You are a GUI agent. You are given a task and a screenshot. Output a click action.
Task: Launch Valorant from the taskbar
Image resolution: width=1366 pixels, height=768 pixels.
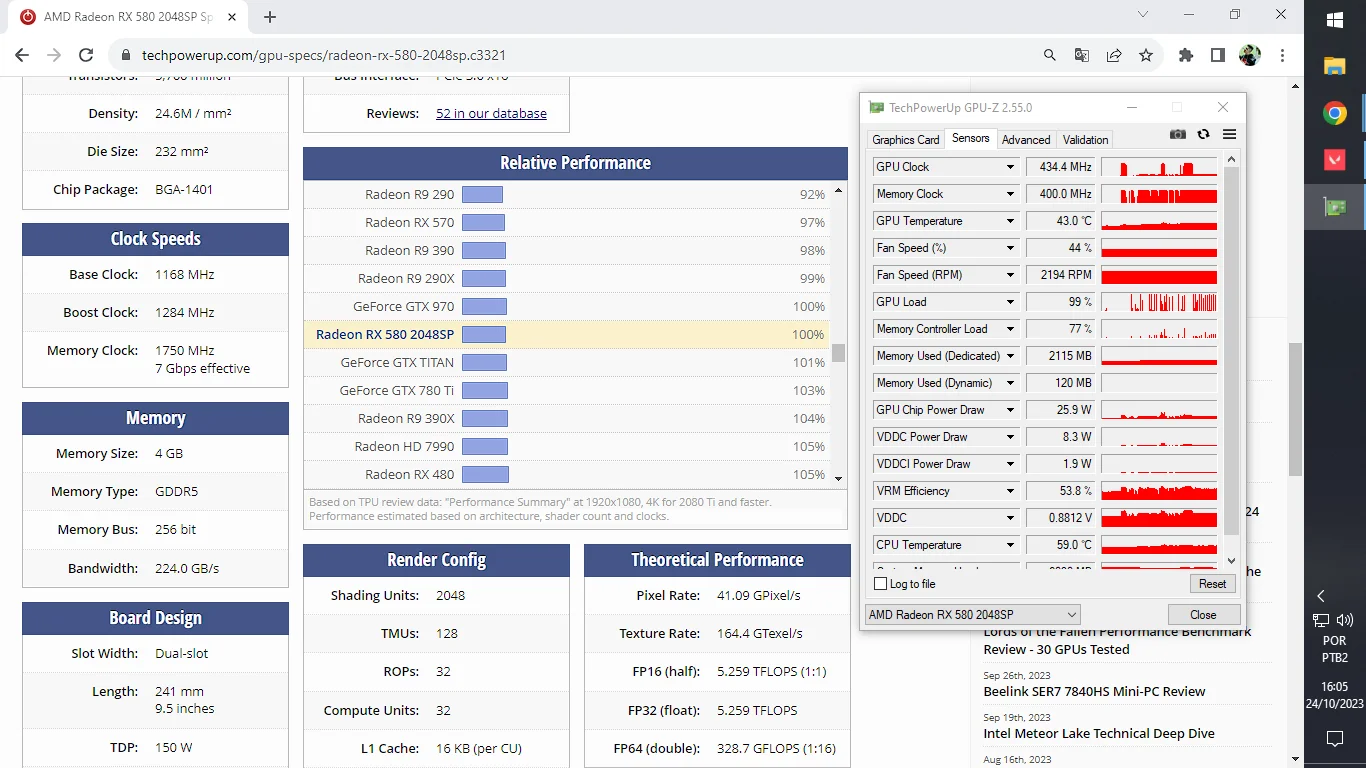(x=1335, y=160)
